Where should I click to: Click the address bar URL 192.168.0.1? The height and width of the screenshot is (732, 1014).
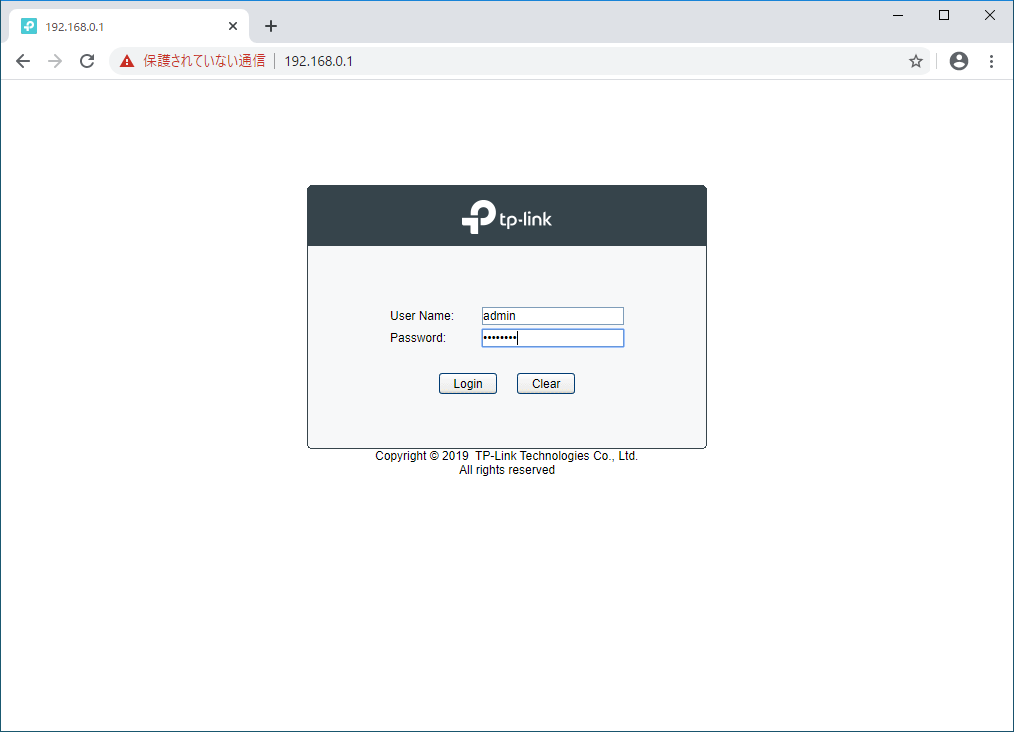tap(319, 61)
